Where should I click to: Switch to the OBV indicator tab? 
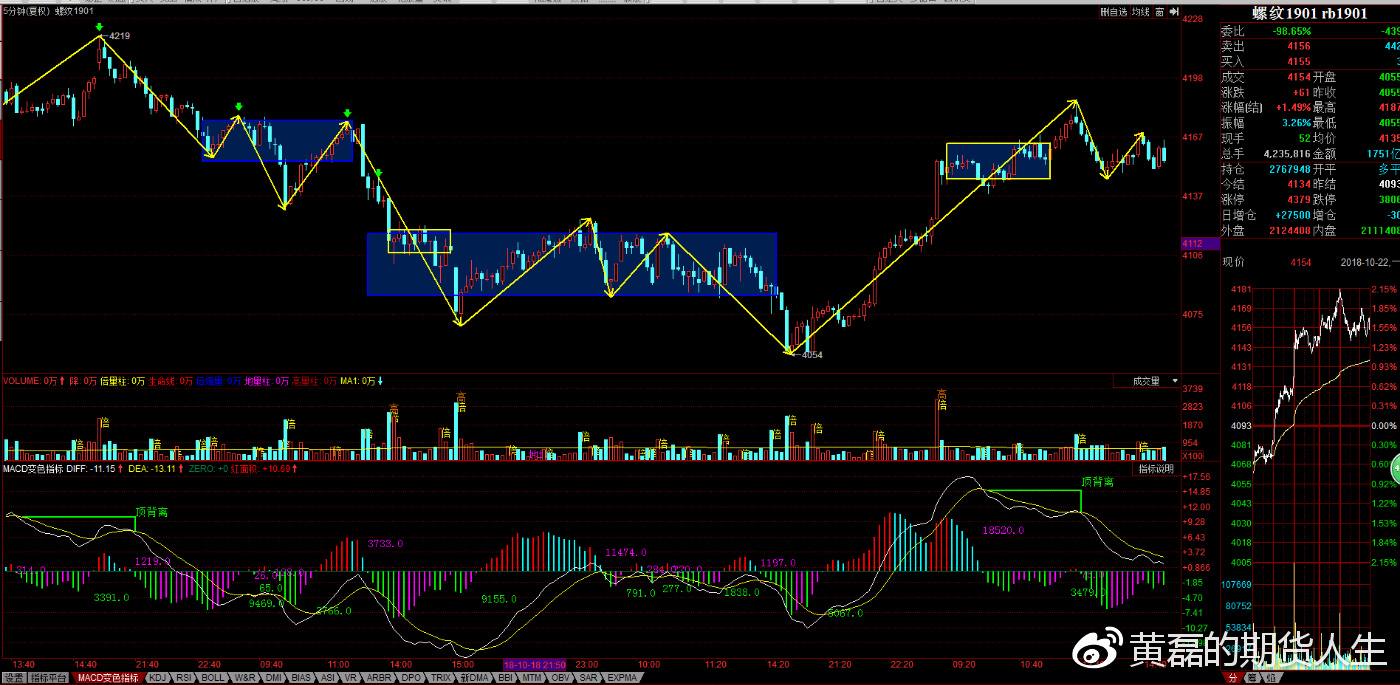pos(560,677)
